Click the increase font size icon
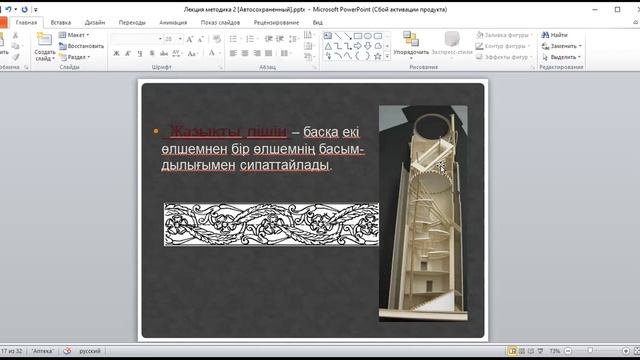 coord(189,39)
